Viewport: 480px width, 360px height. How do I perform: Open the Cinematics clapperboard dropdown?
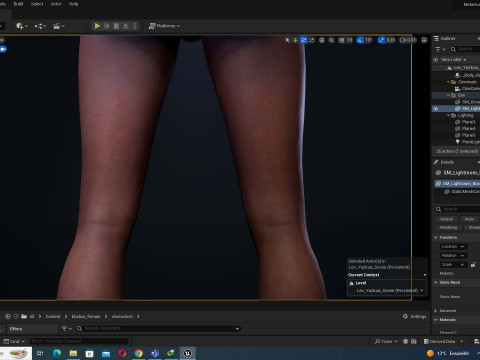59,26
